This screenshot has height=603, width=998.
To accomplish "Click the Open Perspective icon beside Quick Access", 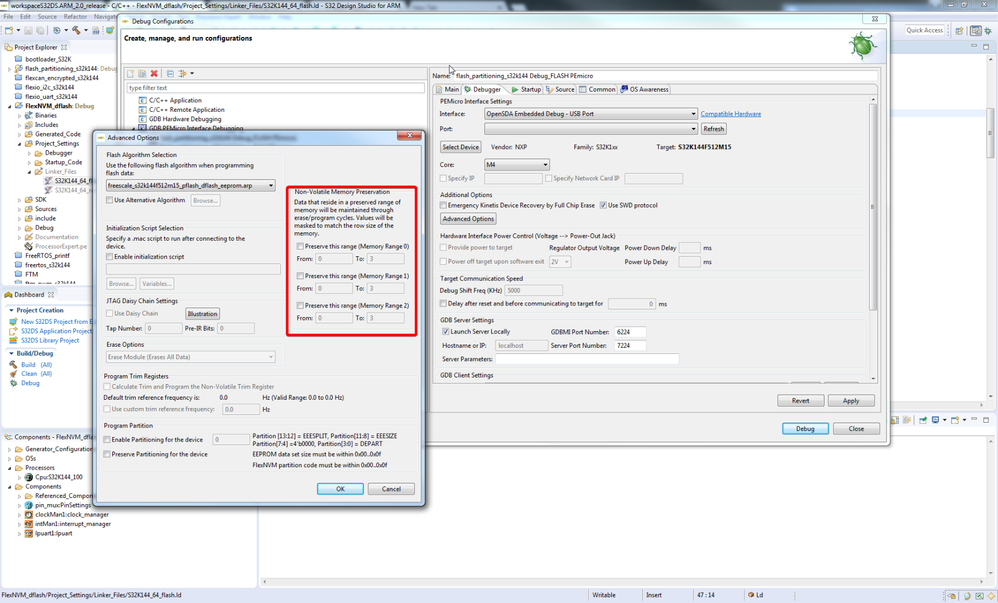I will click(x=959, y=31).
